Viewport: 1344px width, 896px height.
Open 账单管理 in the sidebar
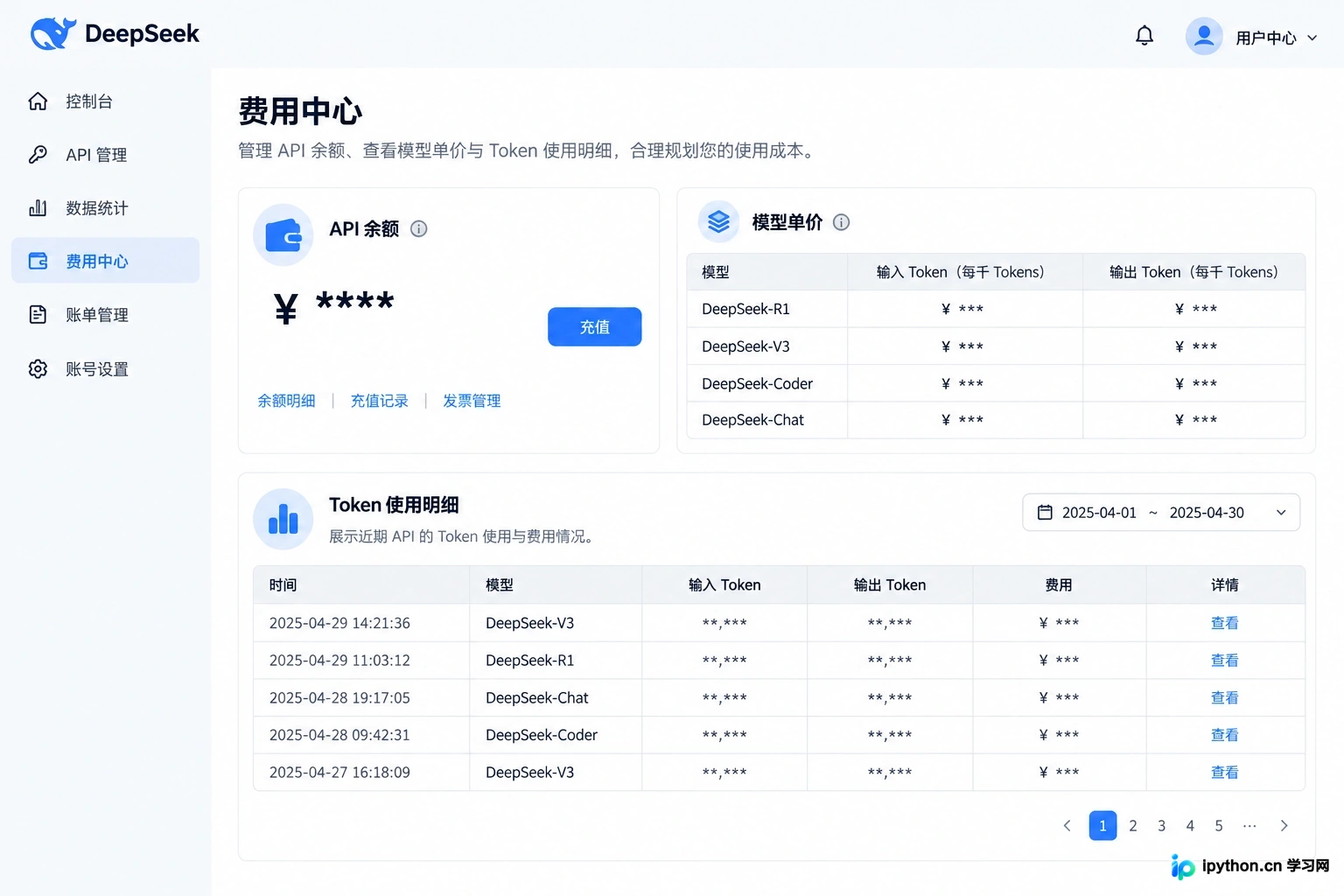click(105, 315)
